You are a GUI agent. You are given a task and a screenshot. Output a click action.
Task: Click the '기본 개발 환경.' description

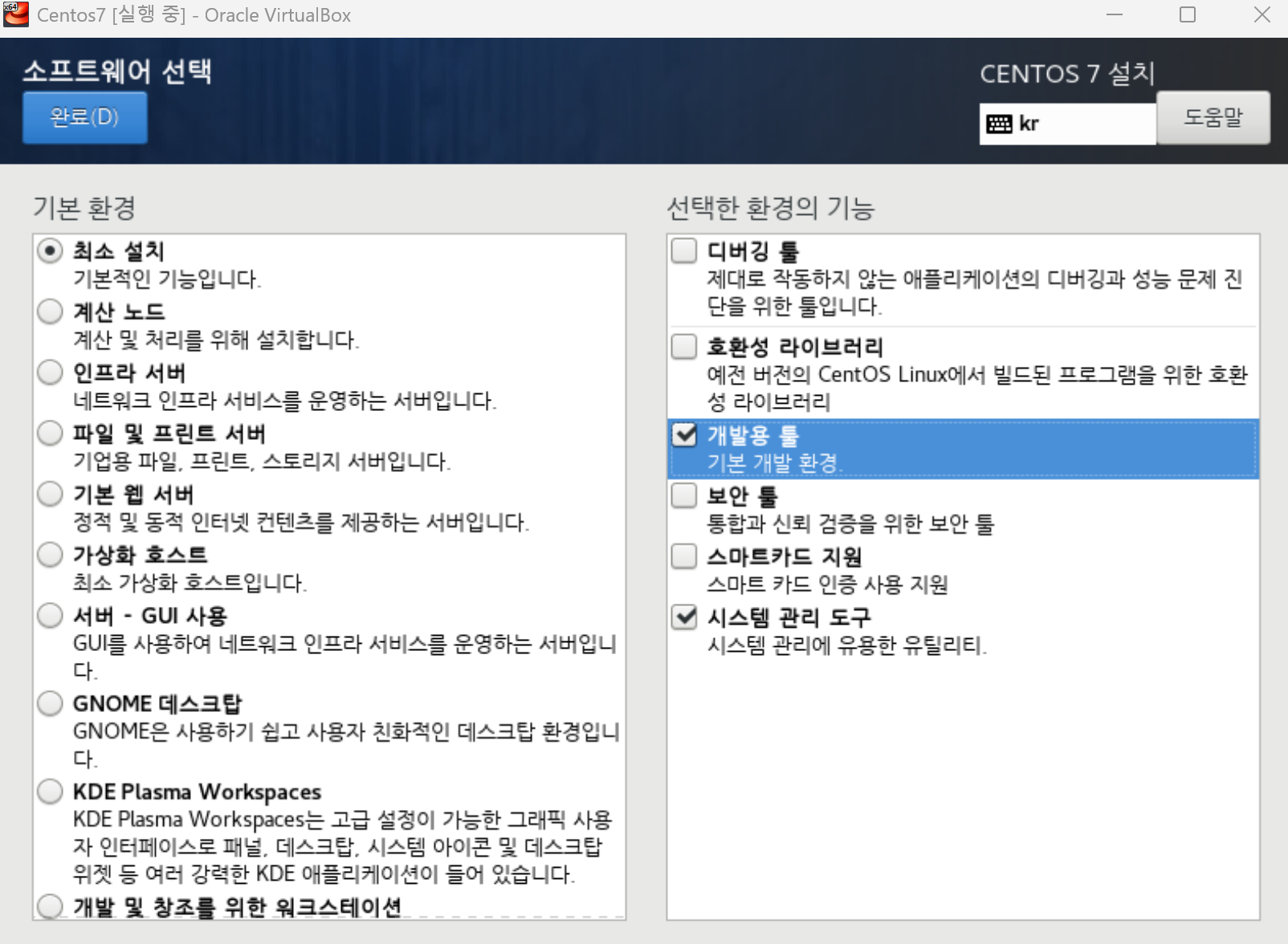pos(775,463)
